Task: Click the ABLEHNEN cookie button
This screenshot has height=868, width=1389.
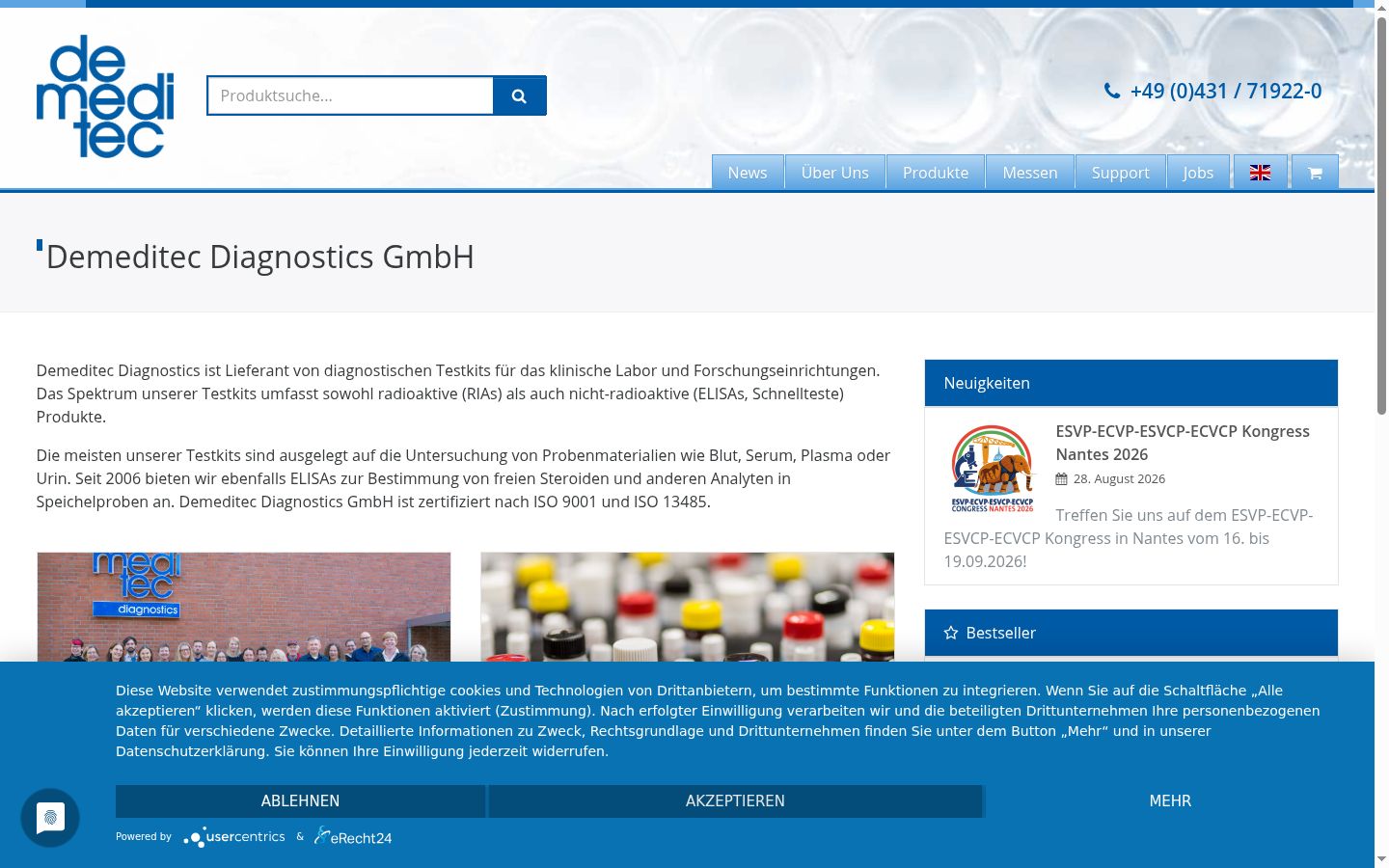Action: [300, 801]
